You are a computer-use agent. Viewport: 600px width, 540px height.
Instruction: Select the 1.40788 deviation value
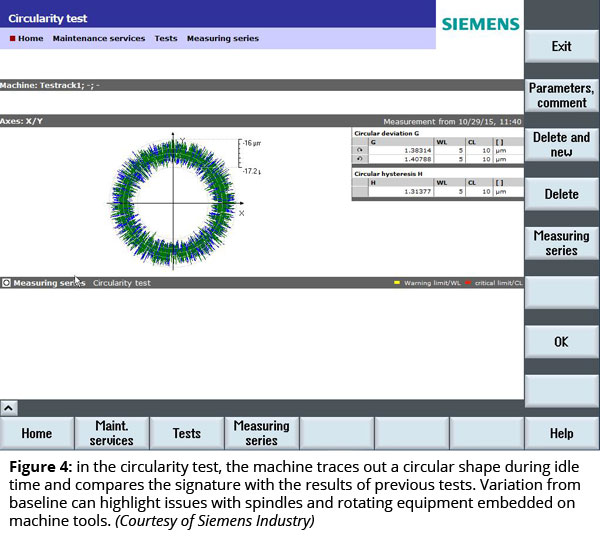tap(417, 159)
